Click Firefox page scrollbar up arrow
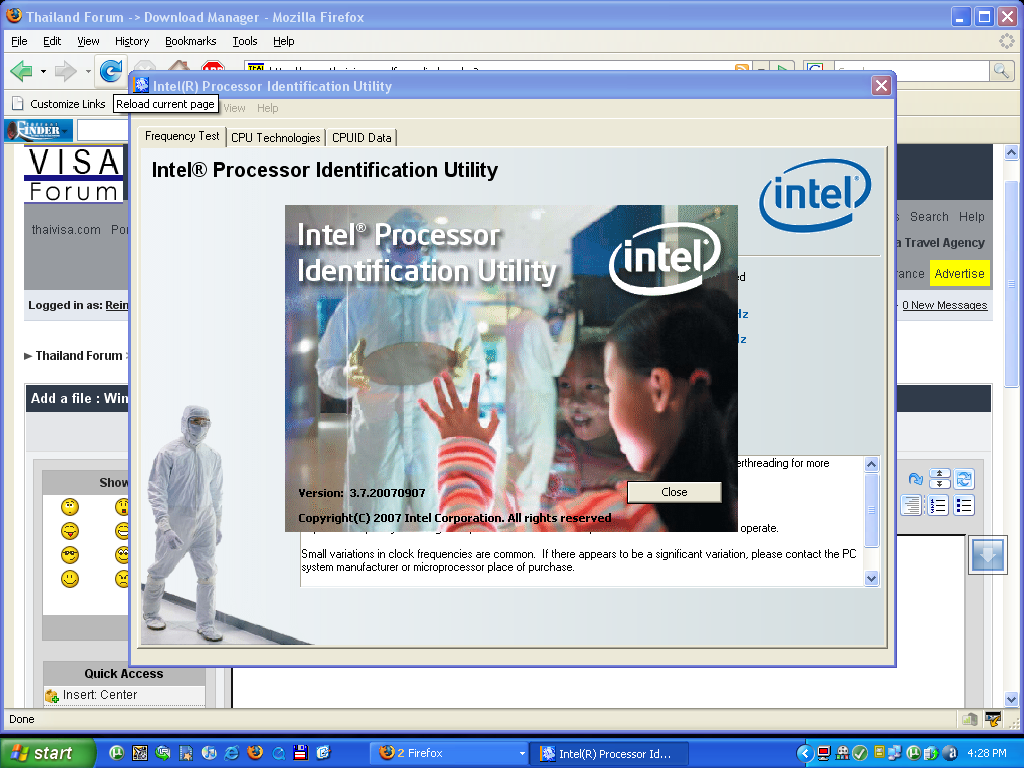Viewport: 1024px width, 768px height. [1011, 153]
